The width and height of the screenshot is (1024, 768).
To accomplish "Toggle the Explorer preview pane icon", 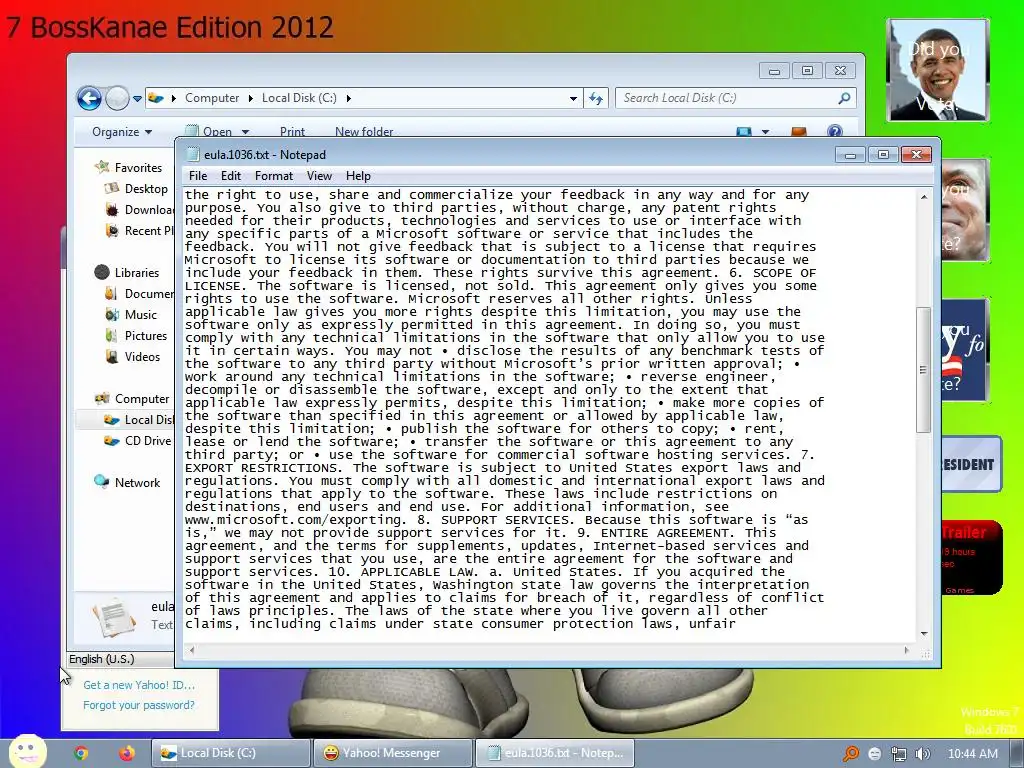I will click(x=798, y=132).
